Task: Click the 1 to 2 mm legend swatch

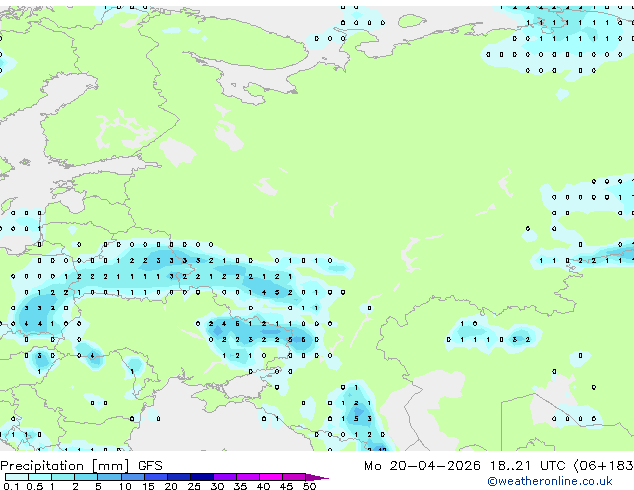Action: 63,477
